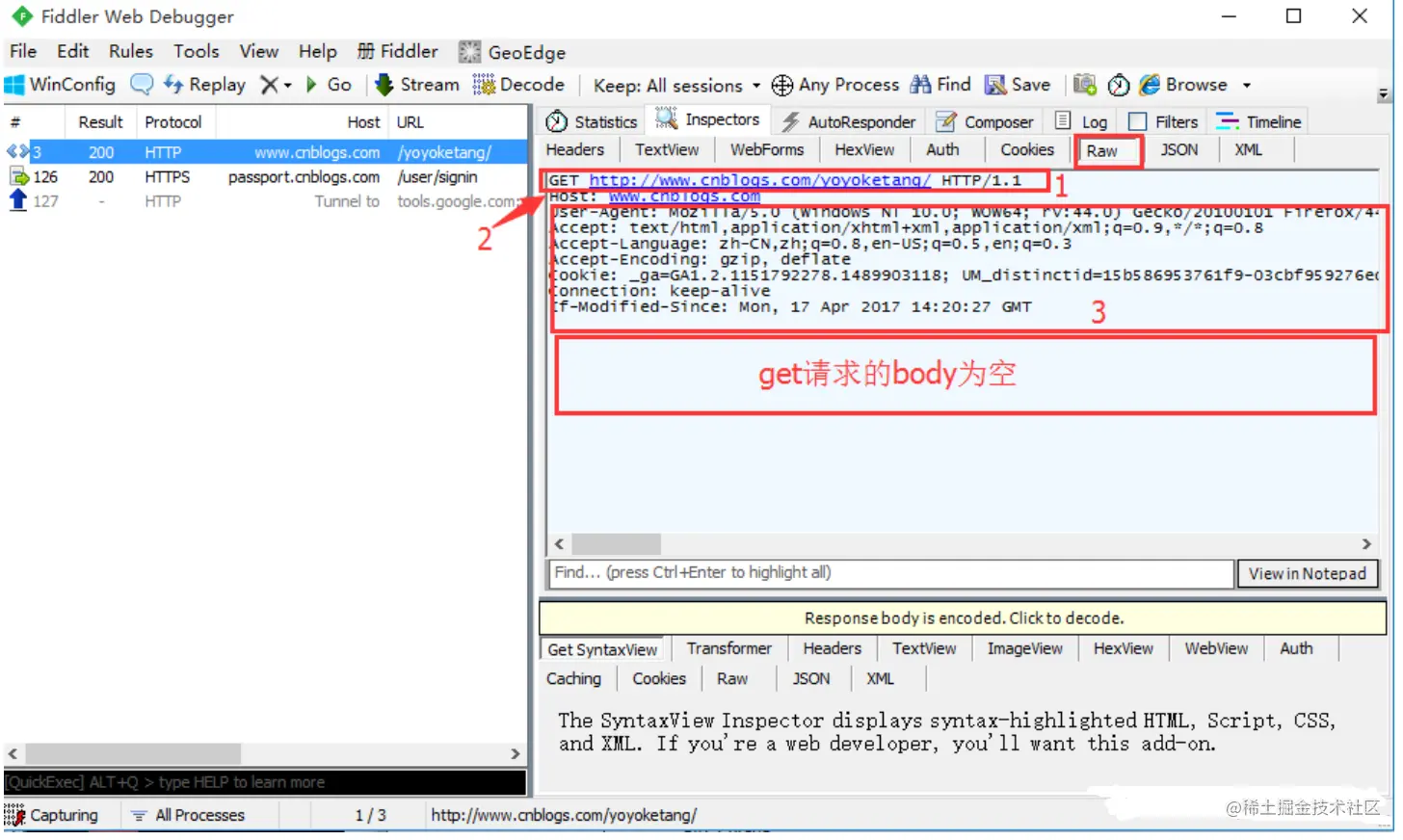Select Get SyntaxView response tab
Viewport: 1403px width, 840px height.
pos(603,649)
